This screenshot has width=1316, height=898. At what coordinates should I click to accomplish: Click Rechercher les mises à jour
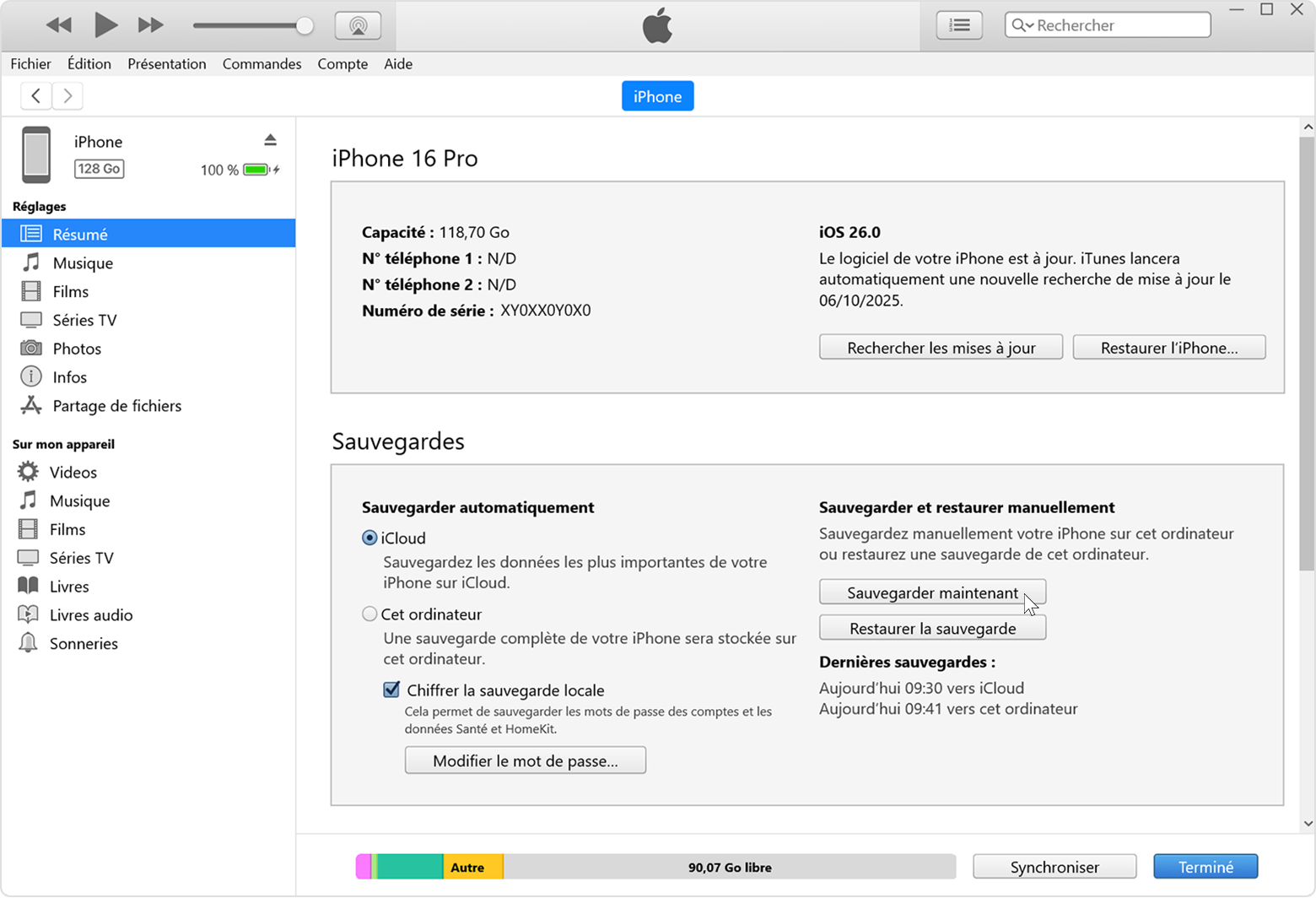[940, 347]
